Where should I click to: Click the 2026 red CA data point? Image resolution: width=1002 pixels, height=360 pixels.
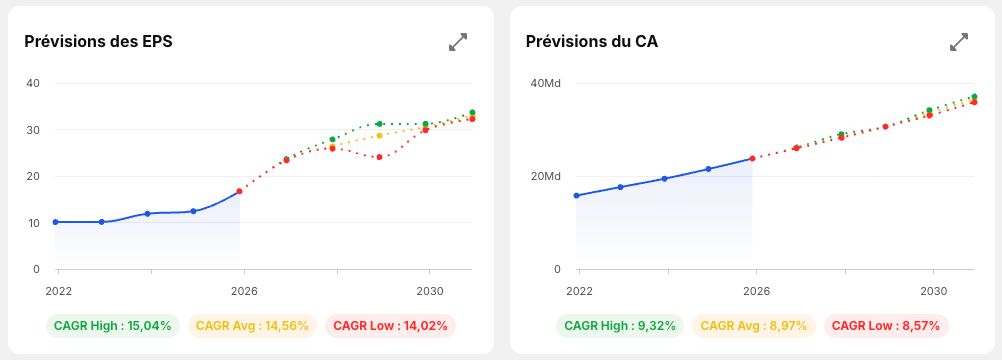coord(752,158)
